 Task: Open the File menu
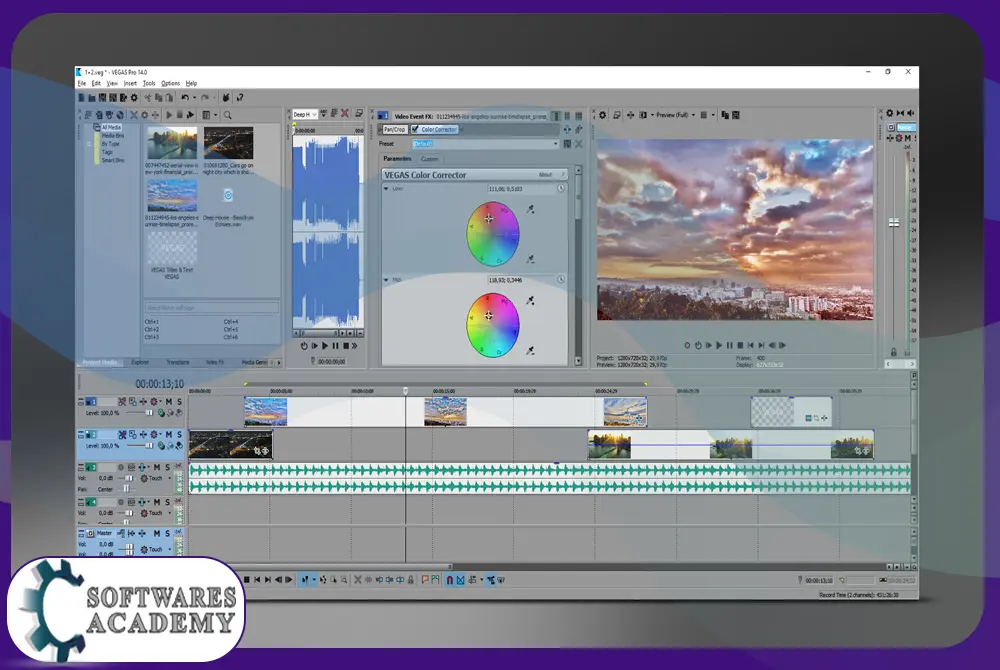coord(82,84)
